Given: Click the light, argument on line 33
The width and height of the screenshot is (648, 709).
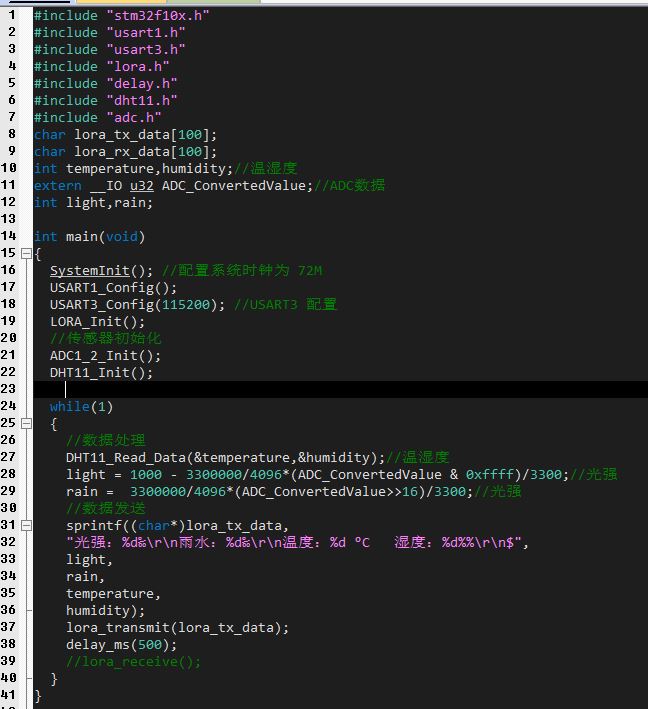Looking at the screenshot, I should point(89,560).
